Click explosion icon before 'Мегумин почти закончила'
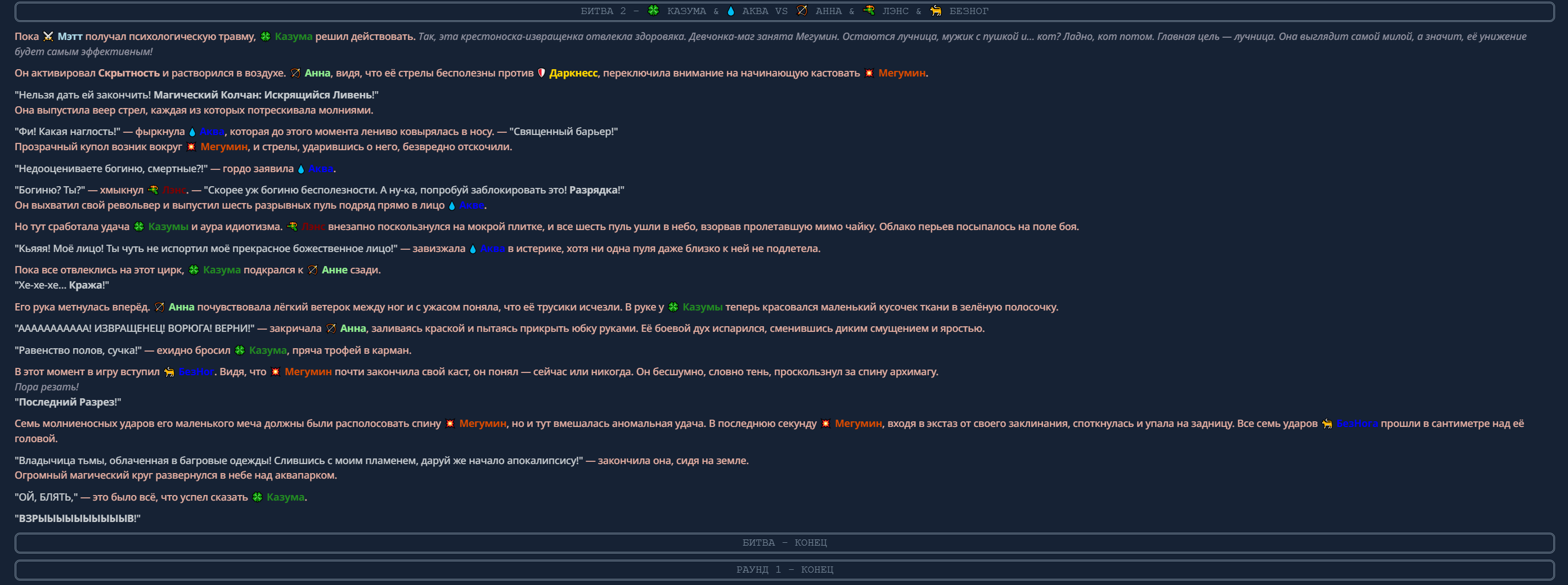1568x585 pixels. point(275,371)
